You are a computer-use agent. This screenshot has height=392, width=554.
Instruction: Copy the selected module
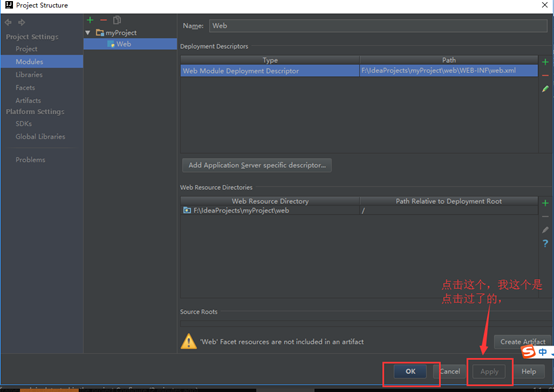pos(117,20)
